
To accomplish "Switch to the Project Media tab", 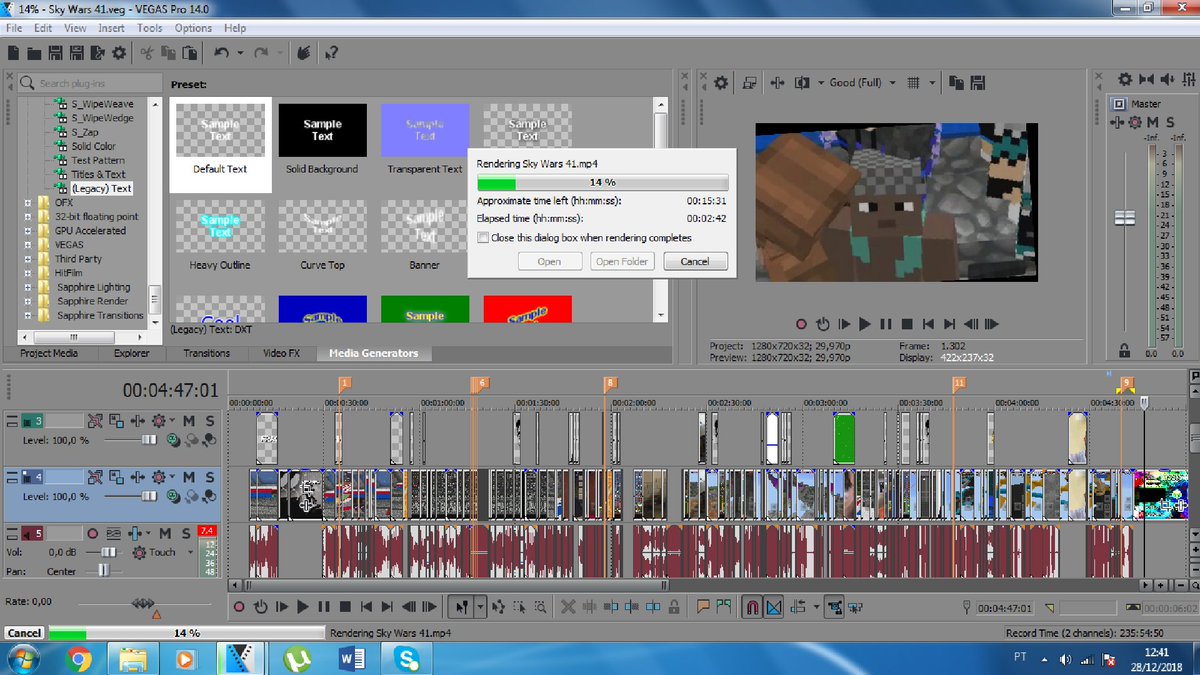I will pos(50,353).
